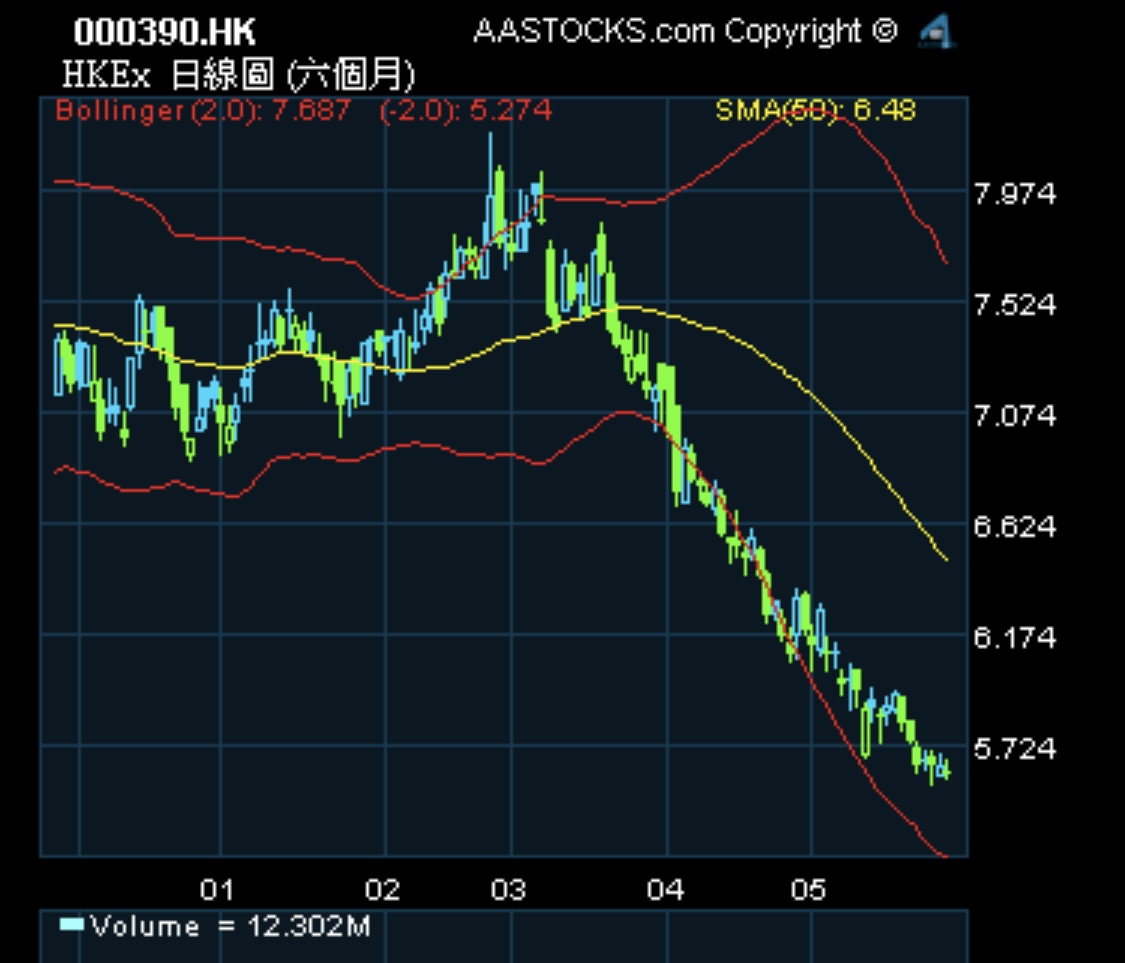This screenshot has height=963, width=1125.
Task: Select the 02 month marker on x-axis
Action: pos(383,889)
